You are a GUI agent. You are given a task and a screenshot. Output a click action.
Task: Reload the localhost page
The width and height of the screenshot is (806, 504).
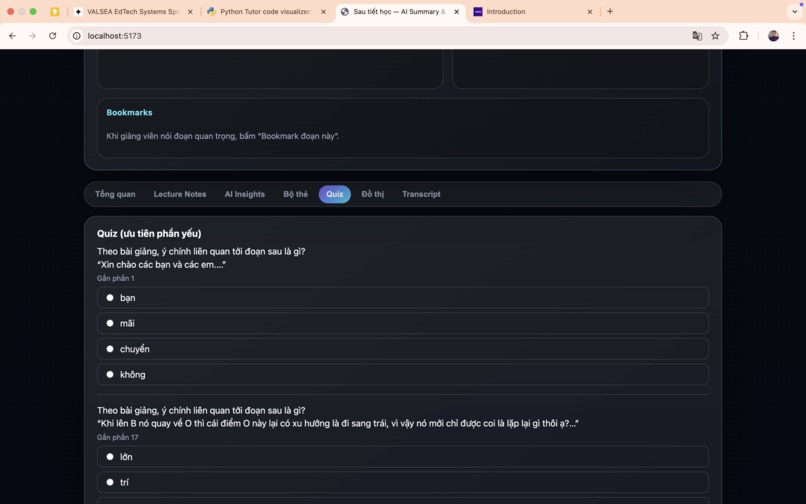[x=52, y=36]
